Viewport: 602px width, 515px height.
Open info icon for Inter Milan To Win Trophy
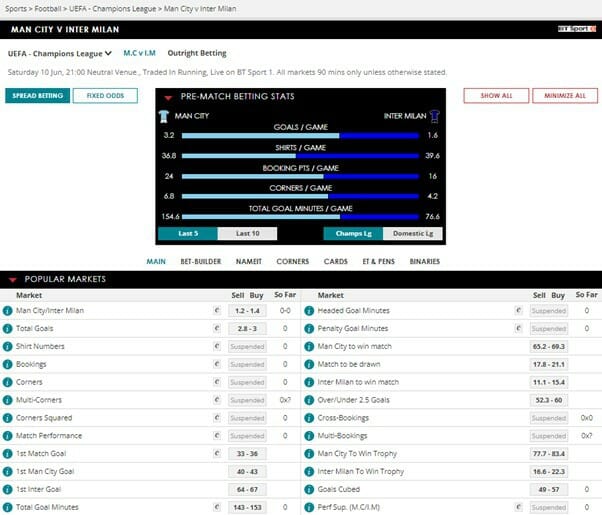(x=309, y=472)
